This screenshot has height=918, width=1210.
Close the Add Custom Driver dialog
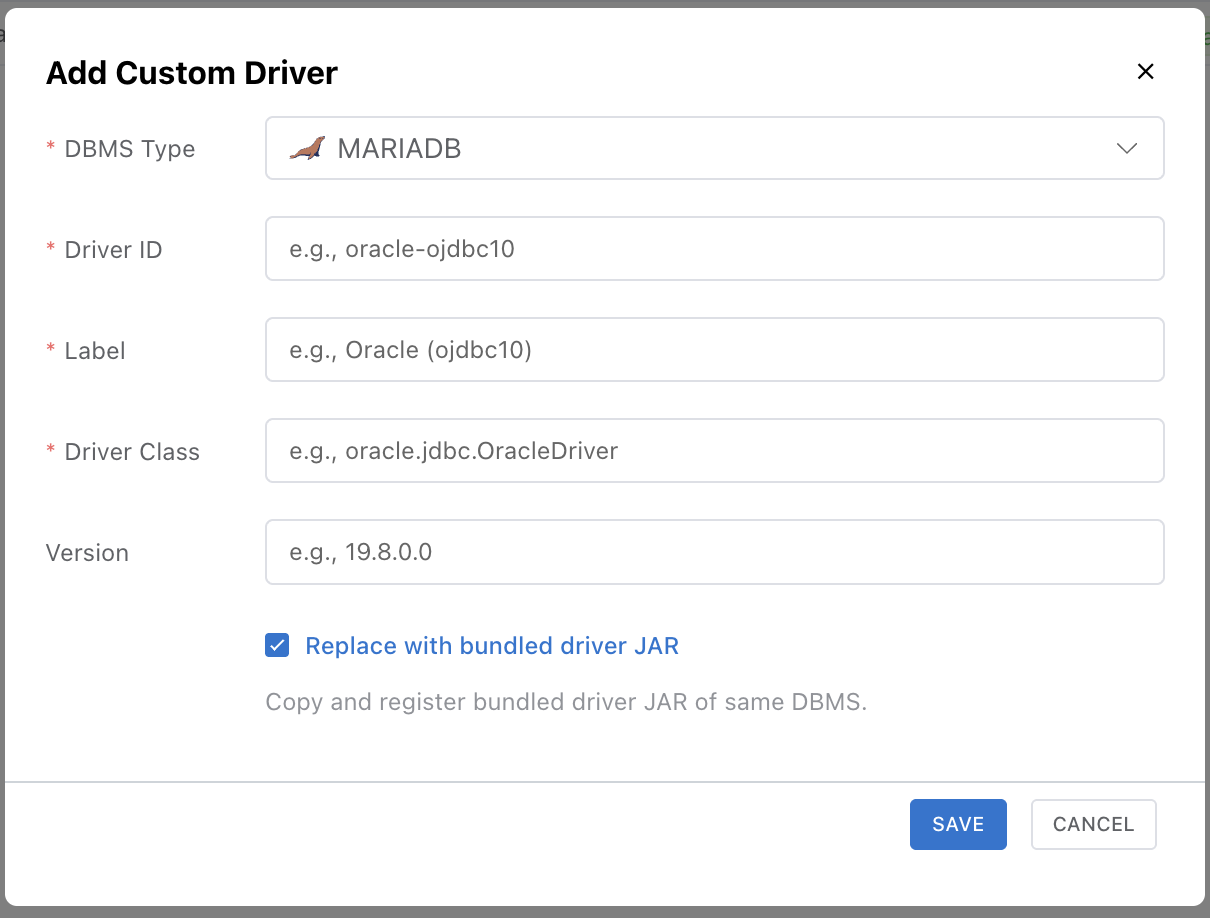pos(1146,71)
